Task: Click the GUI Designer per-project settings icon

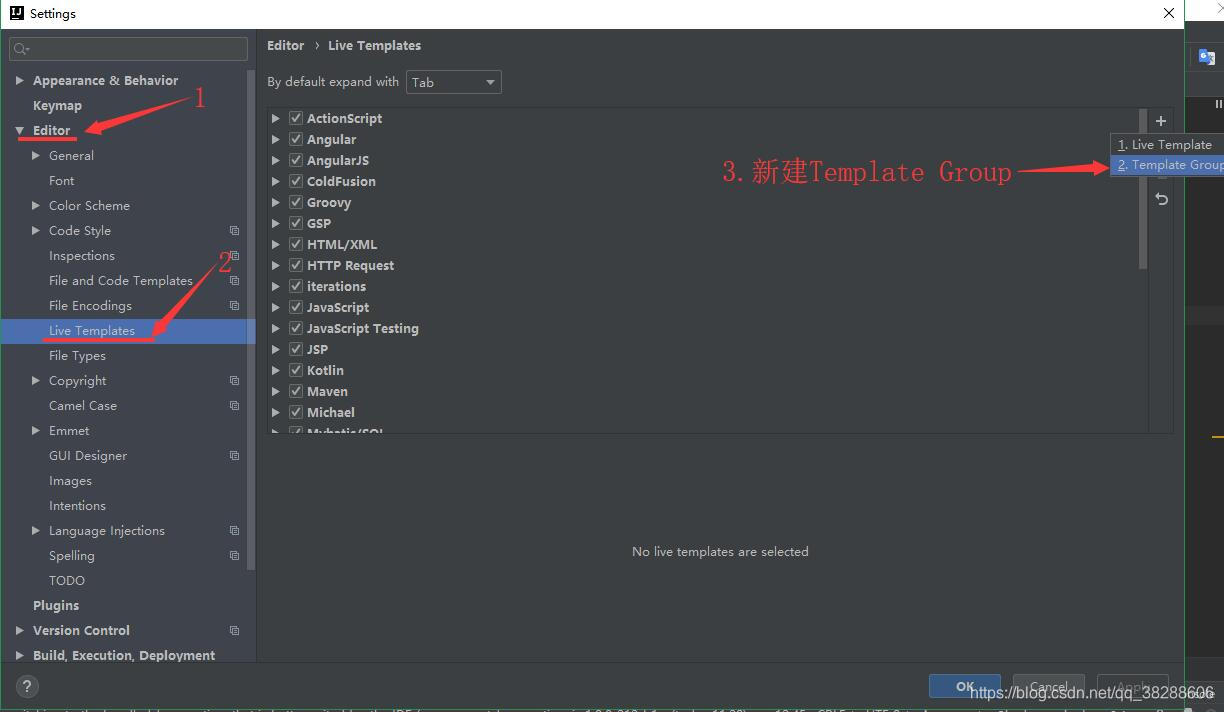Action: click(234, 456)
